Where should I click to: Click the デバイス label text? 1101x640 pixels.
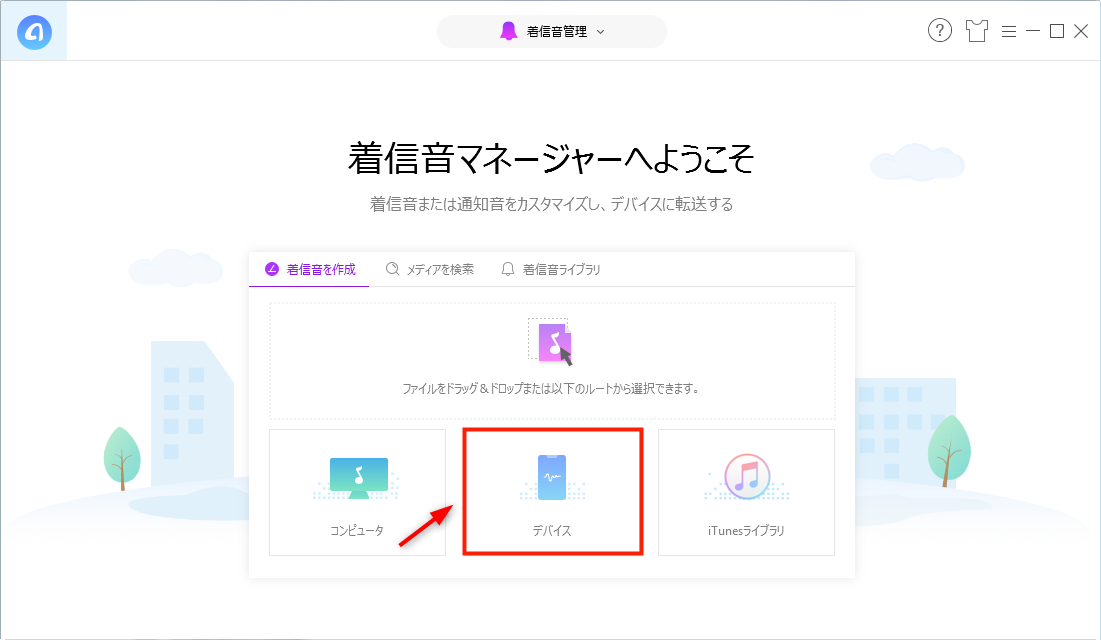[x=552, y=530]
